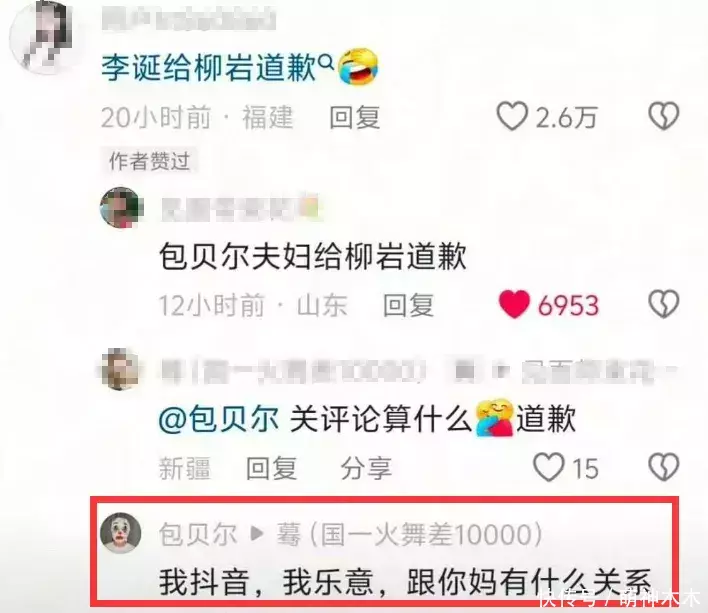Screen dimensions: 708x613
Task: Open 包贝尔 username in highlighted reply
Action: click(198, 534)
